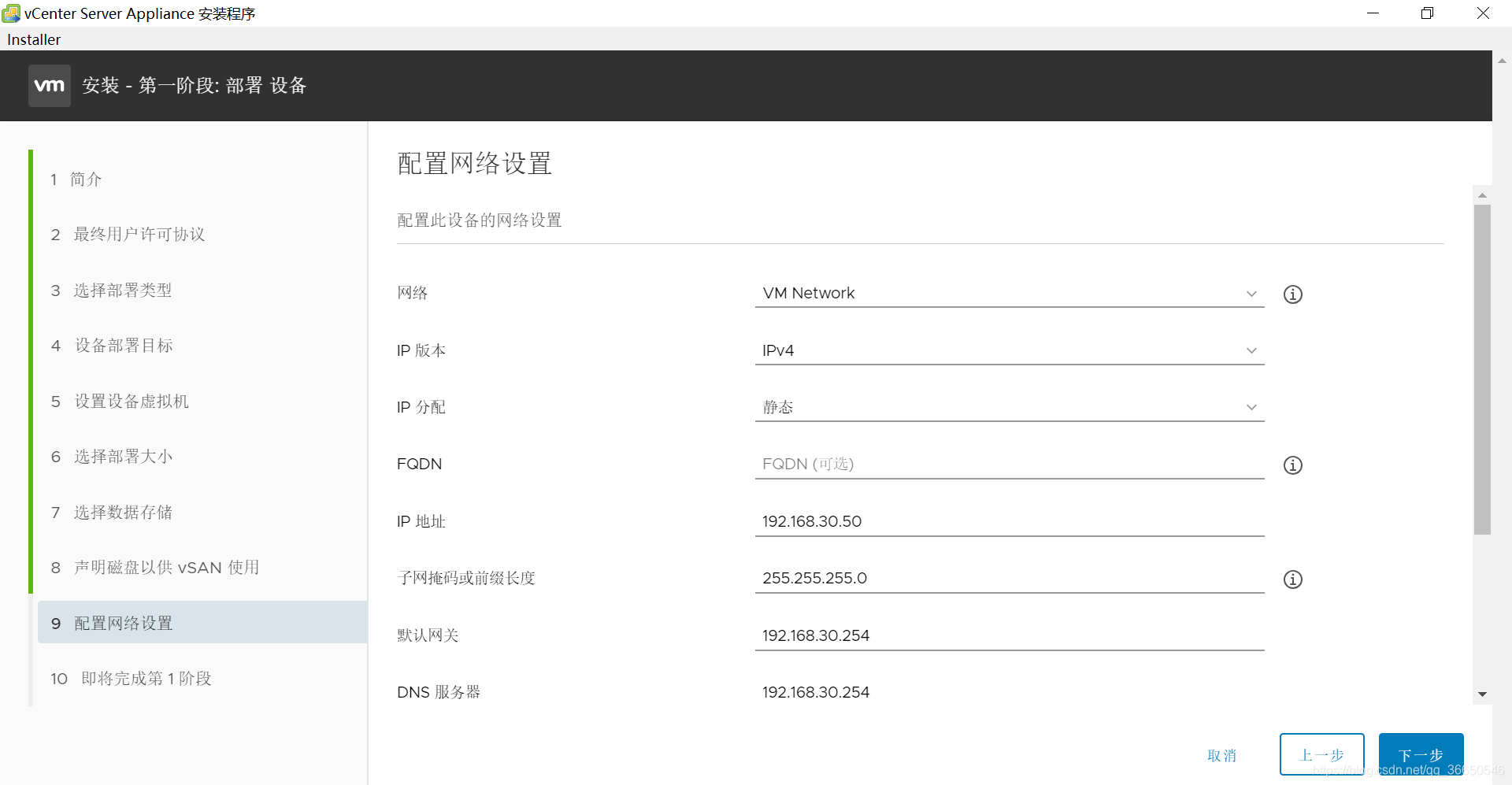
Task: Click the form scrollbar up arrow
Action: pyautogui.click(x=1482, y=195)
